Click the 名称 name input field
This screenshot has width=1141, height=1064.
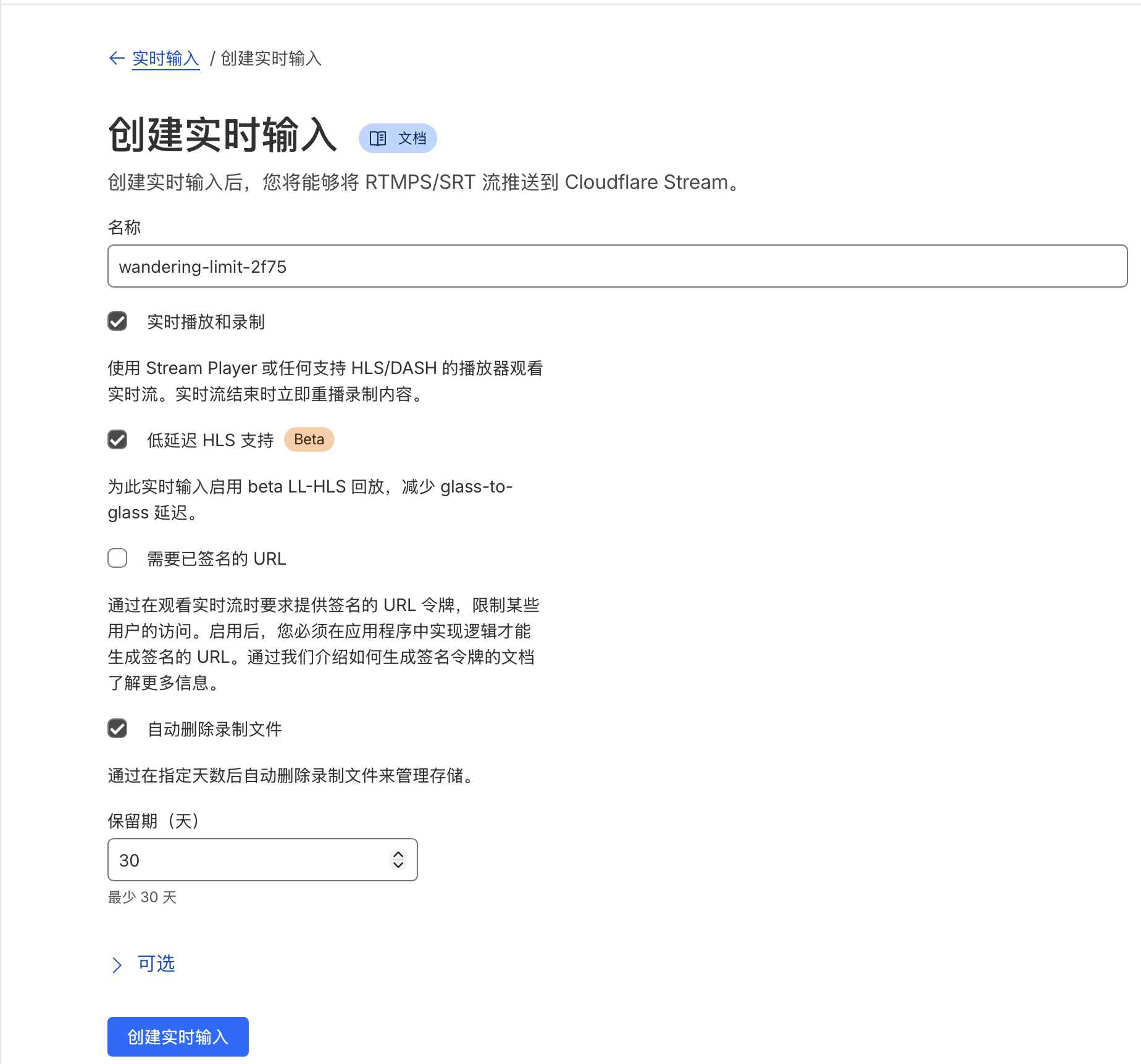617,266
